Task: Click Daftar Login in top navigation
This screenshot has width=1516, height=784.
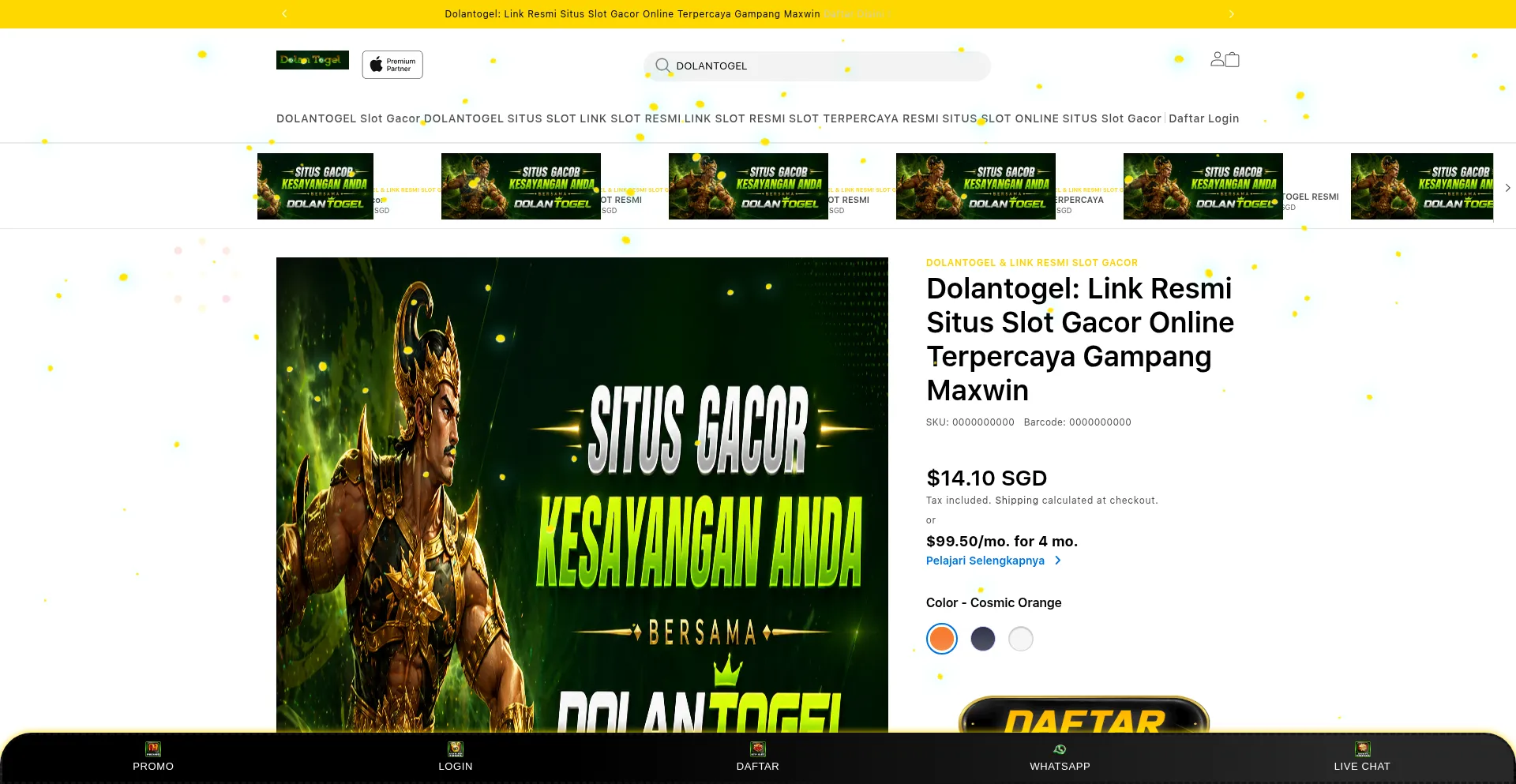Action: [1203, 118]
